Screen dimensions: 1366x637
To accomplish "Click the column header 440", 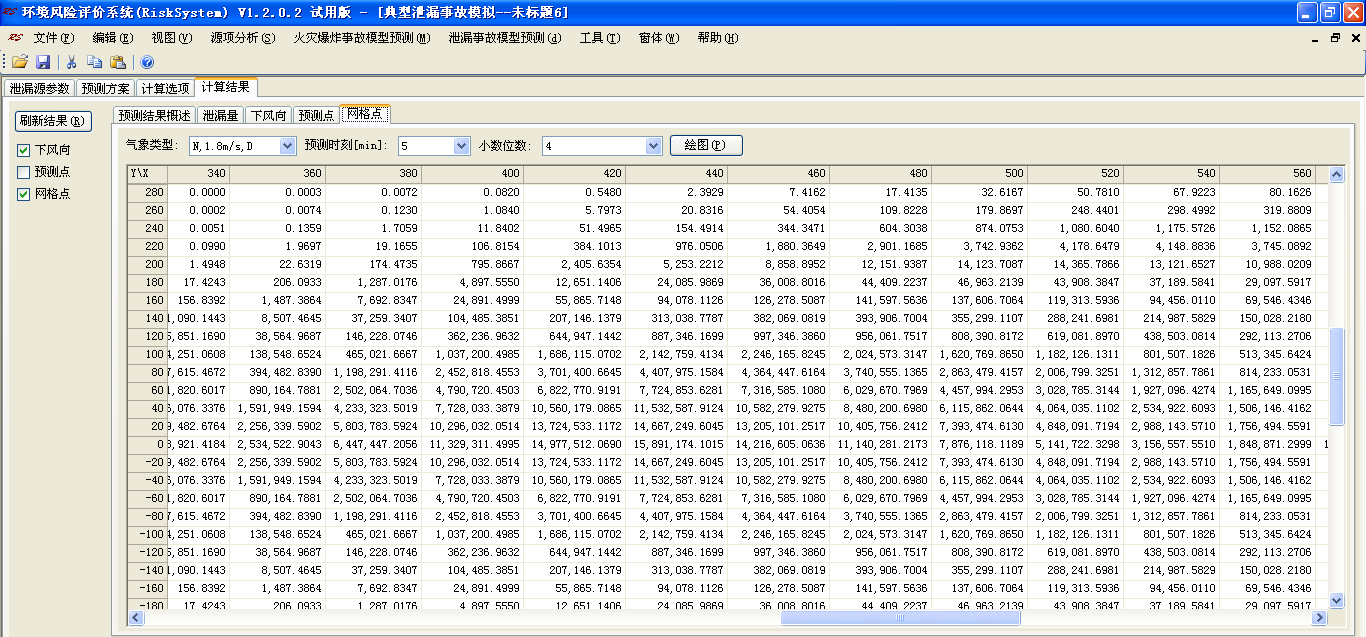I will 678,173.
